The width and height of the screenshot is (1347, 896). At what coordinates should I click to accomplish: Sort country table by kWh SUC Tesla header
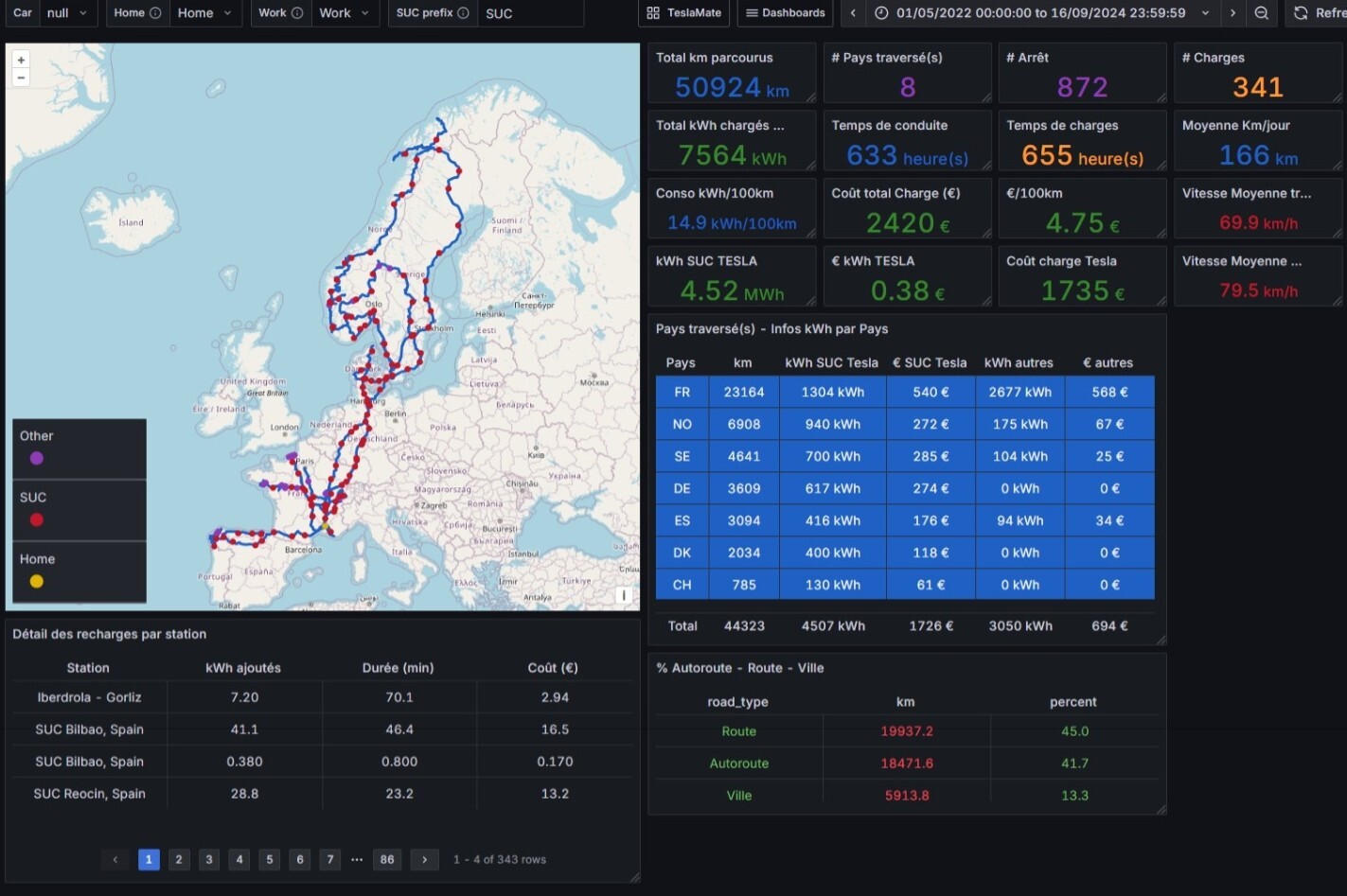click(832, 362)
